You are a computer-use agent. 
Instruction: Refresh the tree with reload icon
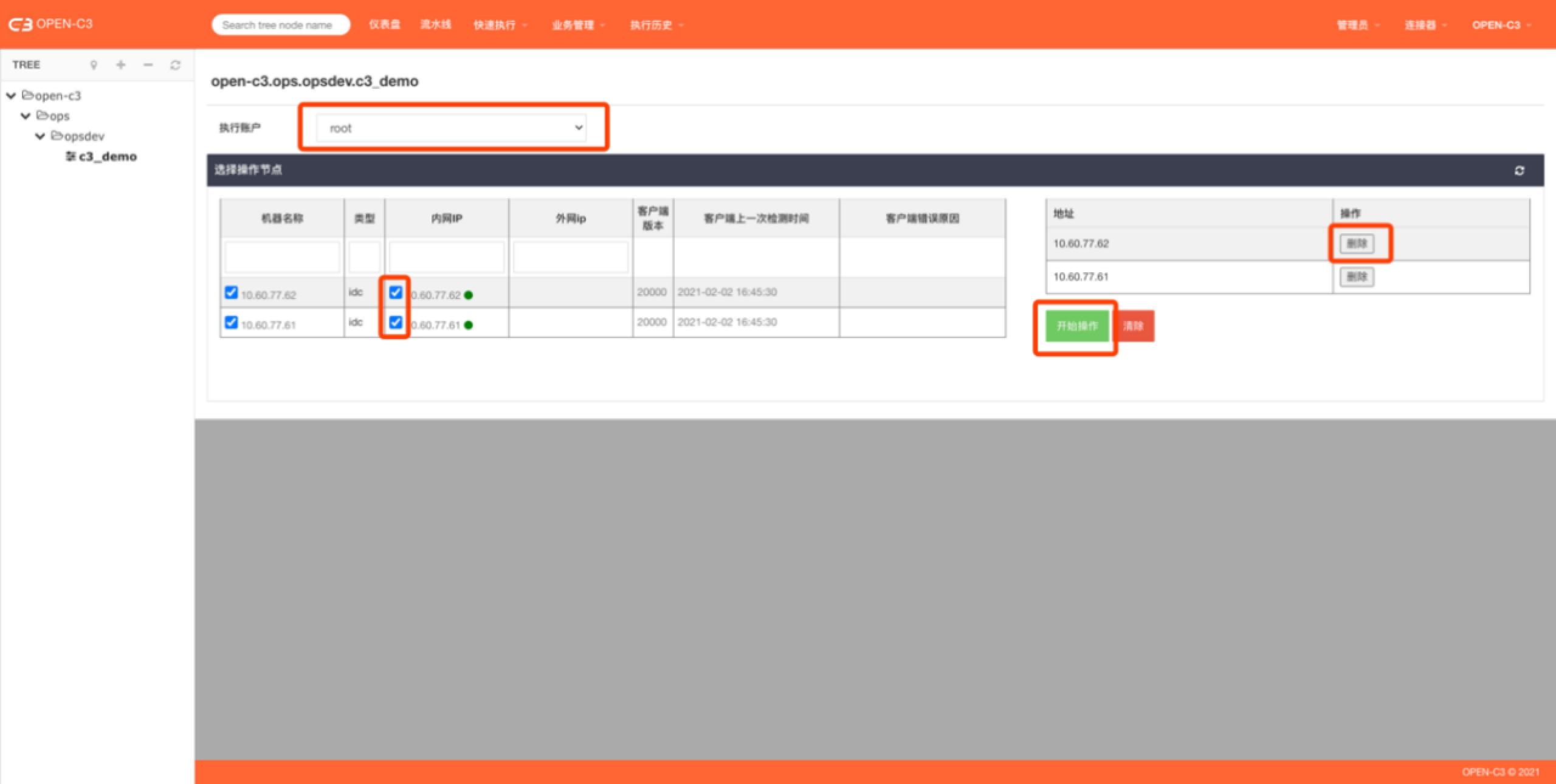(175, 65)
